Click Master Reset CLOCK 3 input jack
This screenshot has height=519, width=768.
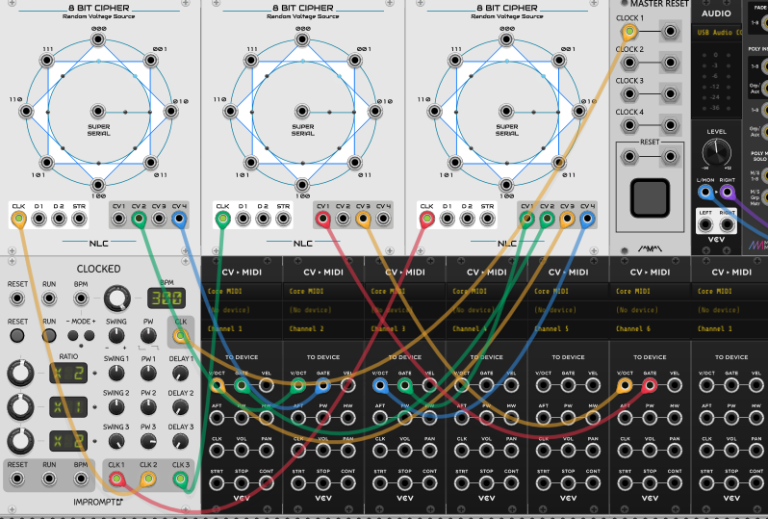(x=629, y=94)
